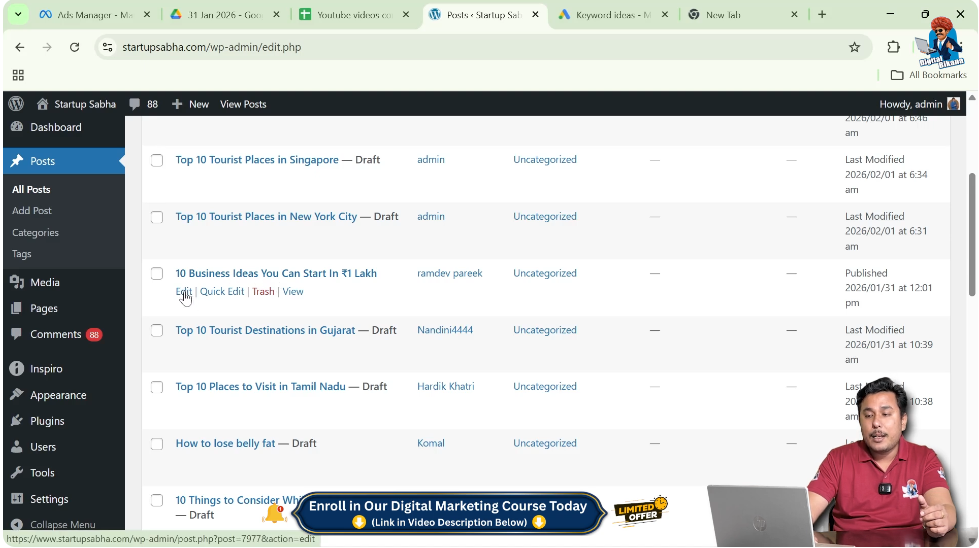
Task: Go back with browser back arrow
Action: click(x=20, y=47)
